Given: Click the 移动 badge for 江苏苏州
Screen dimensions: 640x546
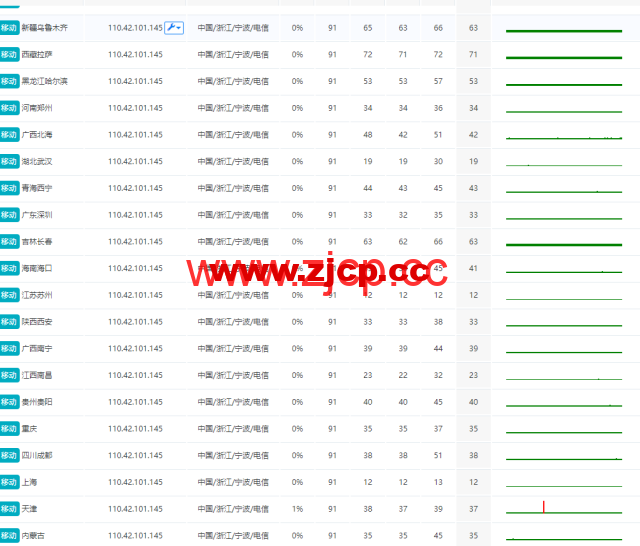Looking at the screenshot, I should coord(9,295).
